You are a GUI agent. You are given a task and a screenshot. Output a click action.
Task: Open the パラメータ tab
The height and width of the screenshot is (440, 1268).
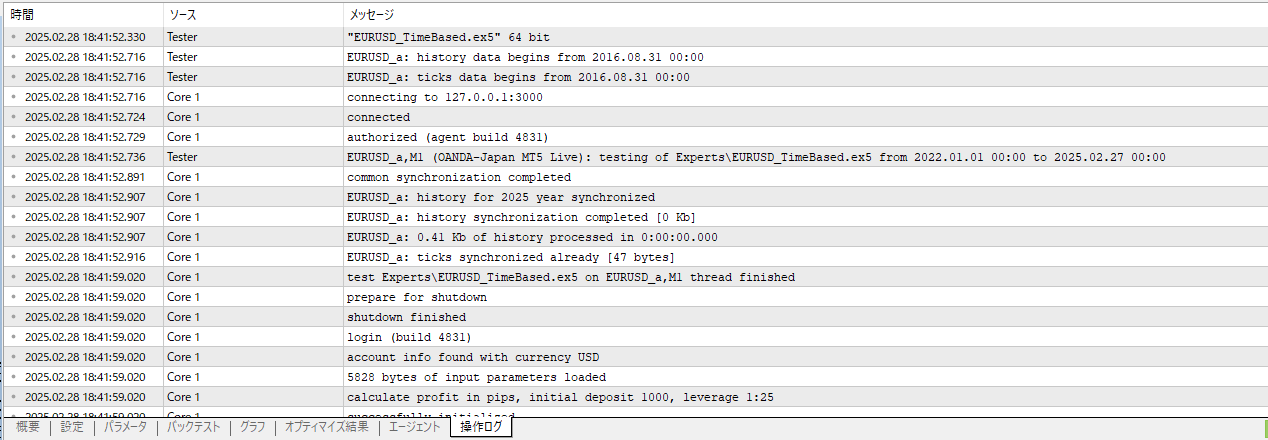(x=125, y=427)
